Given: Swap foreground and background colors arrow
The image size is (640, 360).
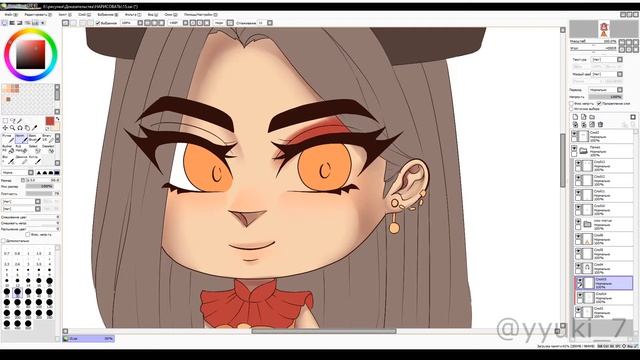Looking at the screenshot, I should (58, 119).
